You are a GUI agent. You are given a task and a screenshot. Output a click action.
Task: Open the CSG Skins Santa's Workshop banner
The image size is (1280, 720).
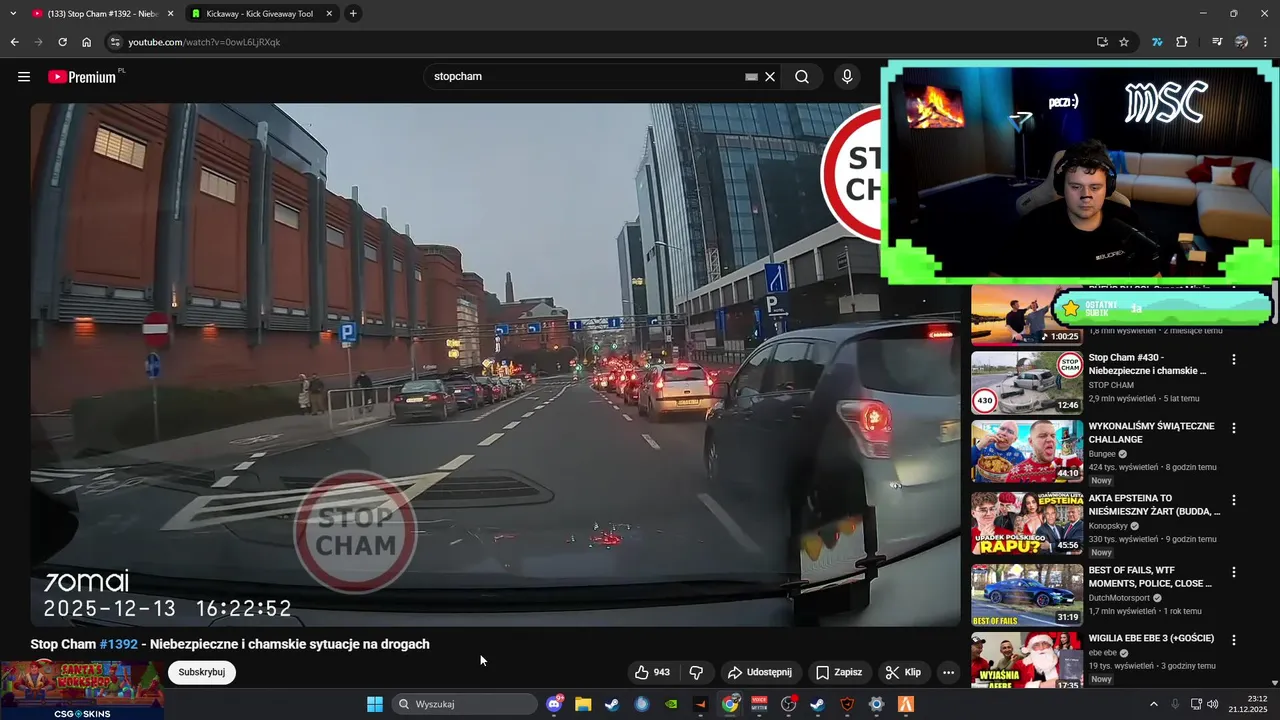point(82,690)
